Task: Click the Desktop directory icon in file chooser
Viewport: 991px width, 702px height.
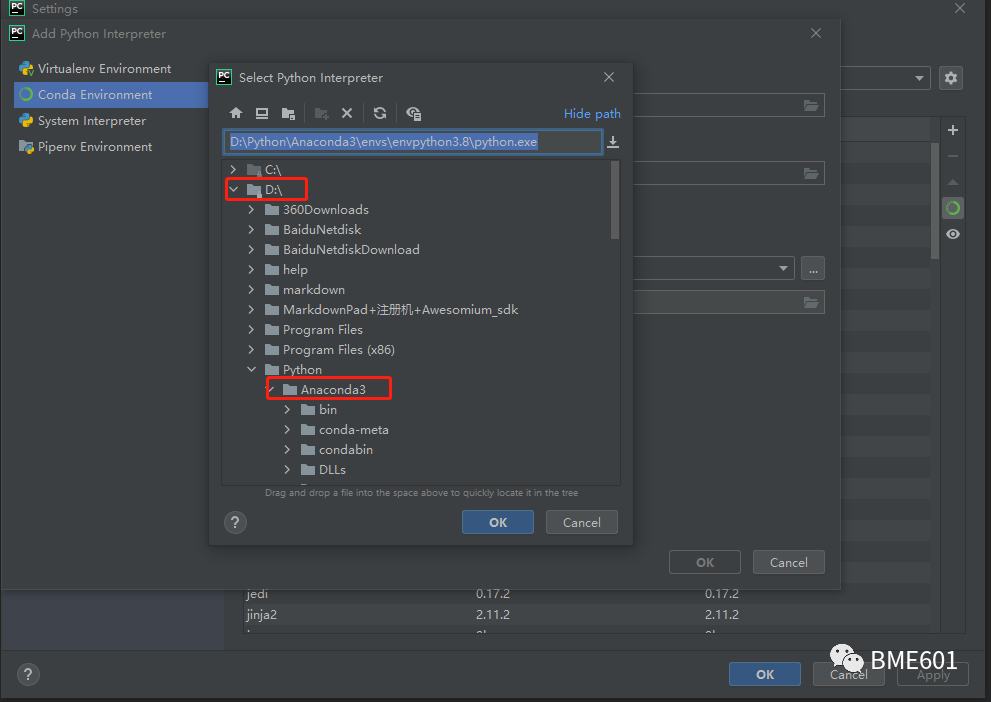Action: pyautogui.click(x=262, y=113)
